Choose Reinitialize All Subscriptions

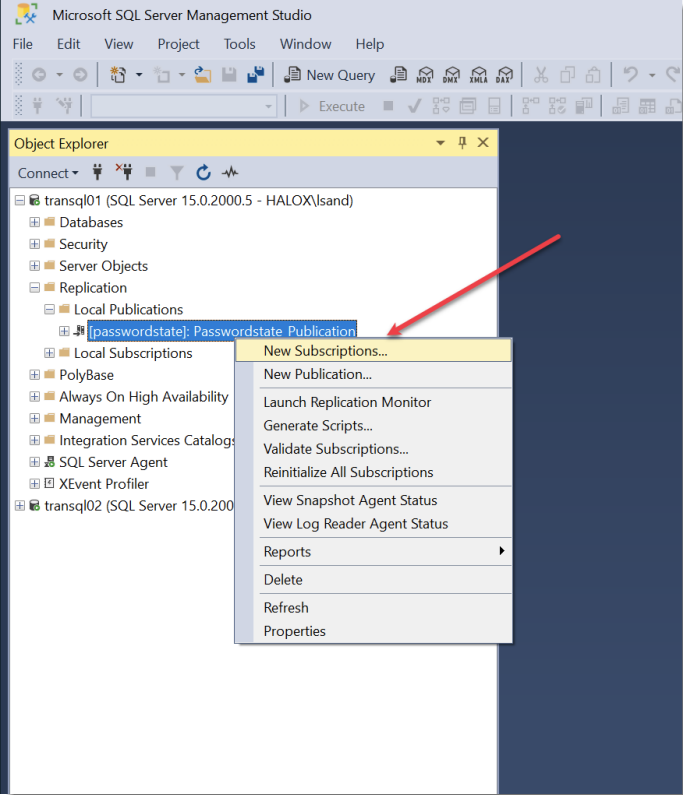pos(374,473)
